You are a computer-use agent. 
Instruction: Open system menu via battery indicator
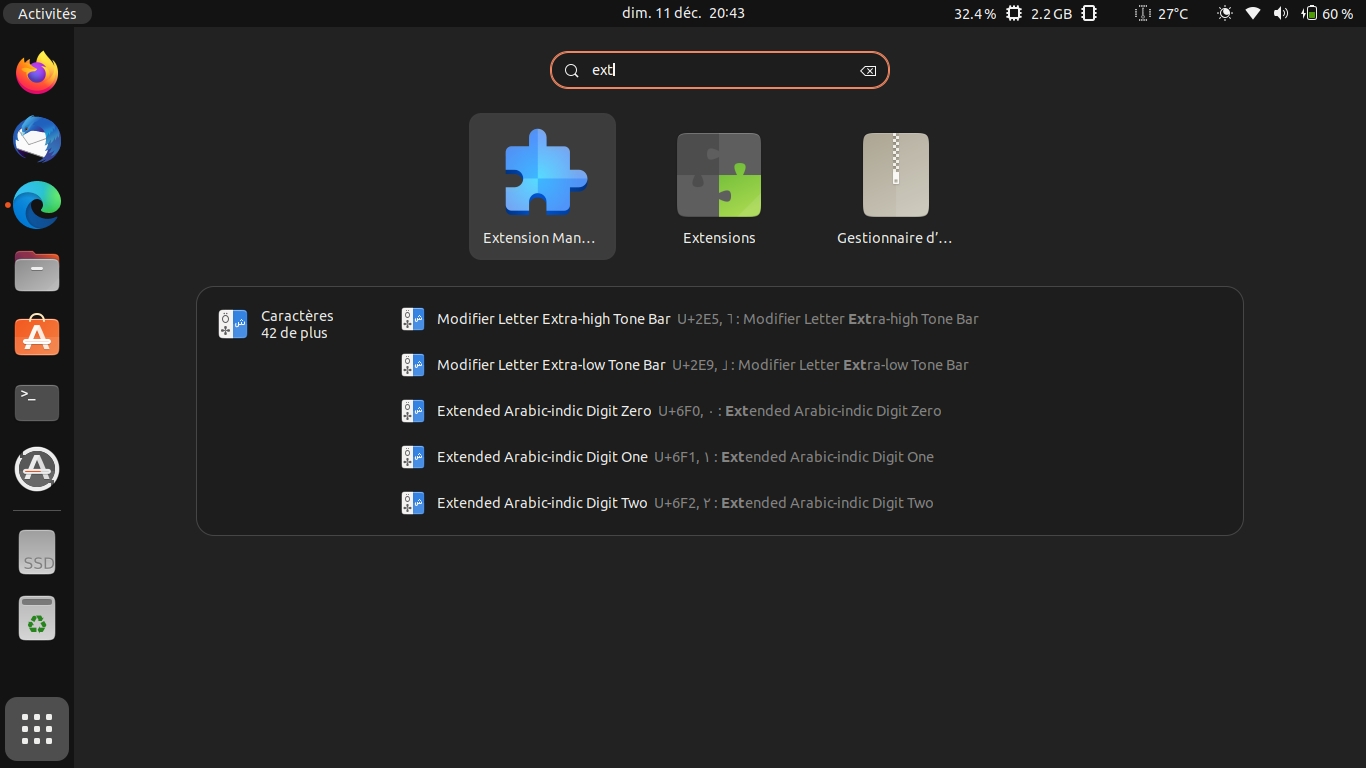coord(1326,13)
